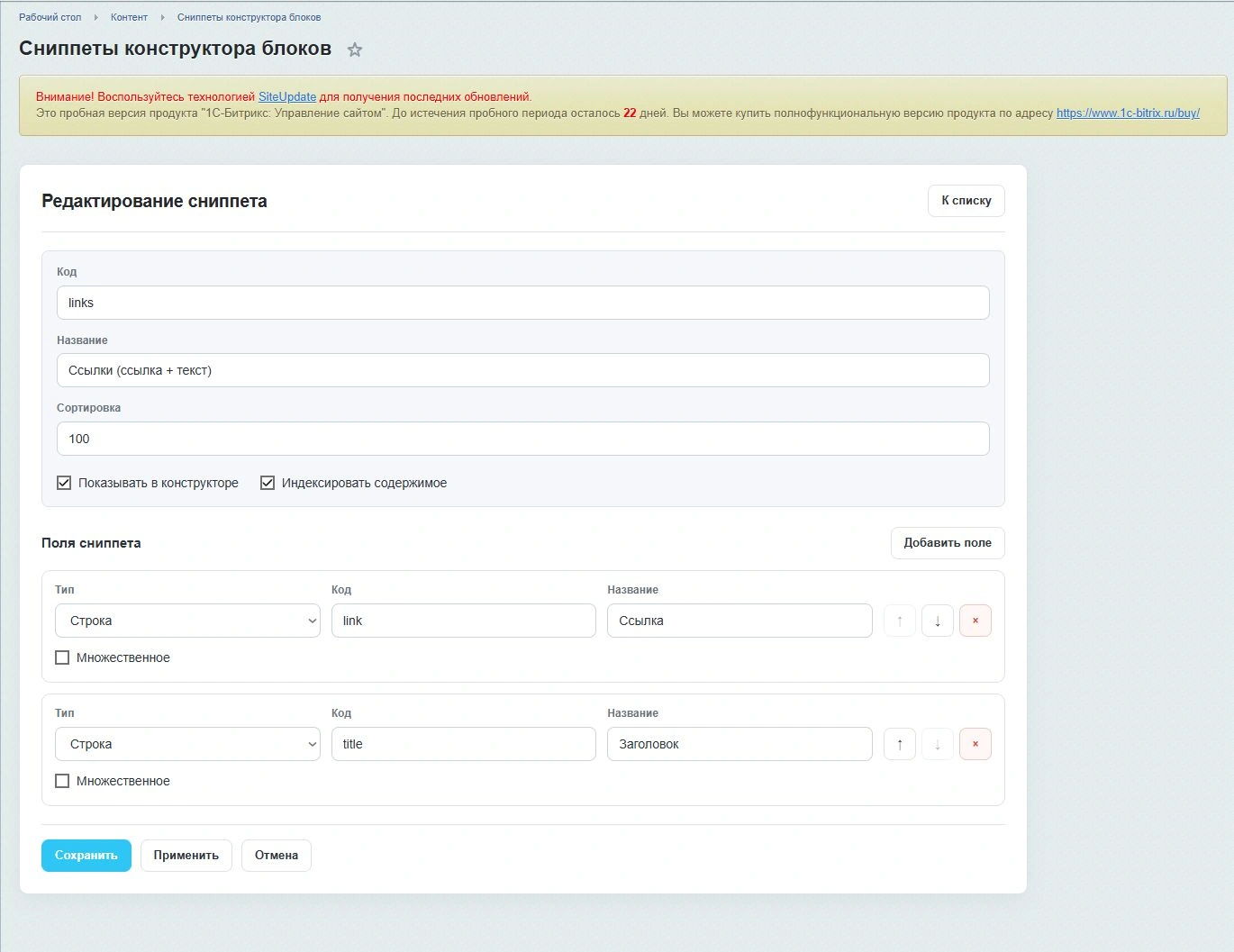Move the title field down
Image resolution: width=1234 pixels, height=952 pixels.
[x=938, y=744]
